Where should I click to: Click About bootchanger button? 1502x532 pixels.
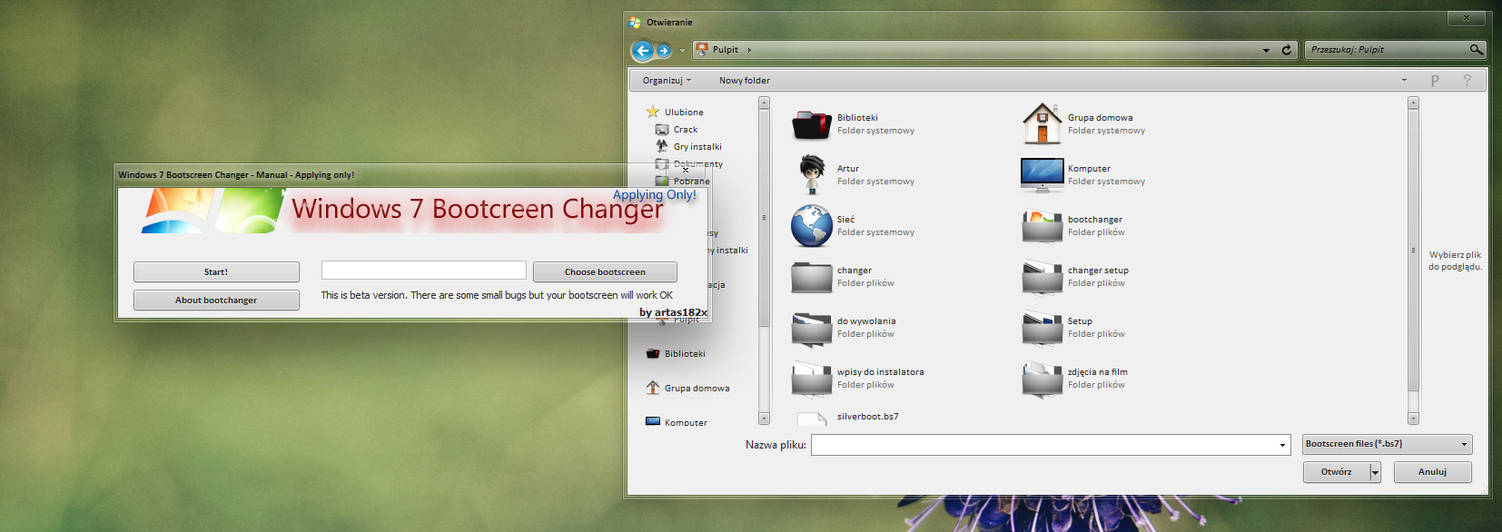(216, 300)
